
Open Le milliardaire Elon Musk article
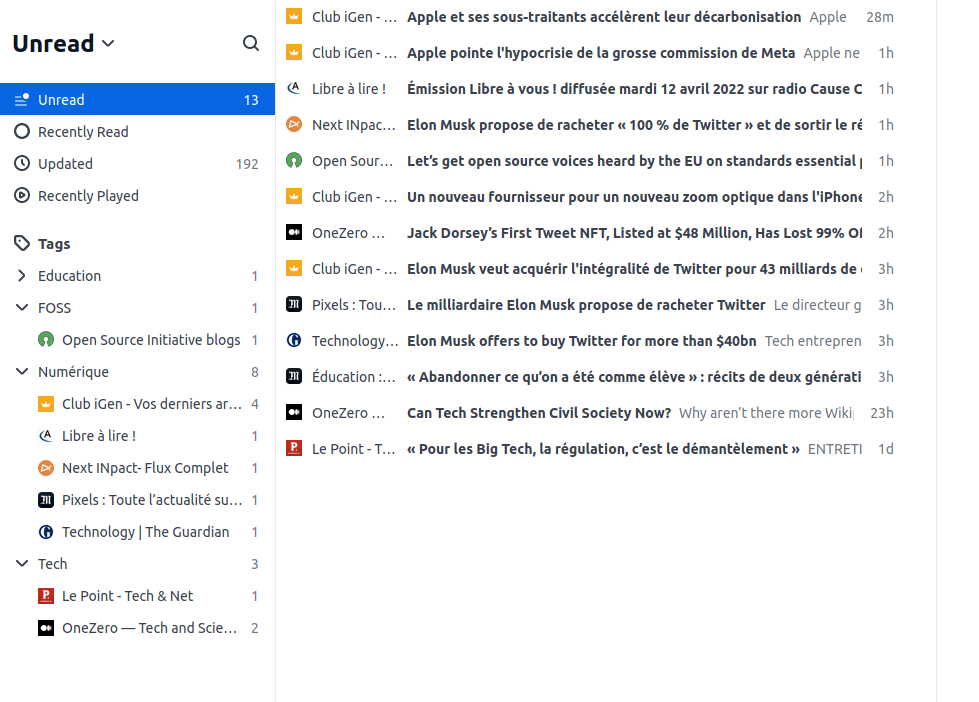pyautogui.click(x=586, y=305)
